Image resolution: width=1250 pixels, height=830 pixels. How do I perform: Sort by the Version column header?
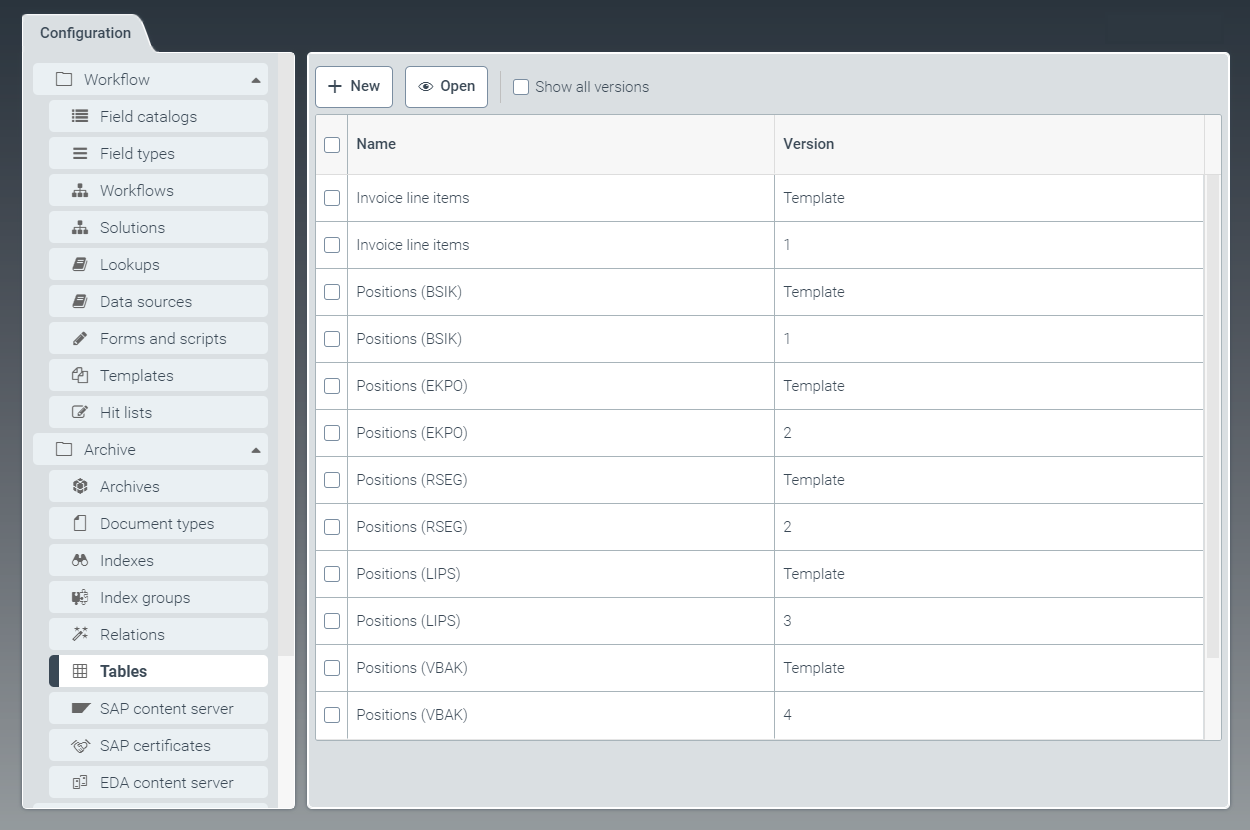(x=808, y=144)
